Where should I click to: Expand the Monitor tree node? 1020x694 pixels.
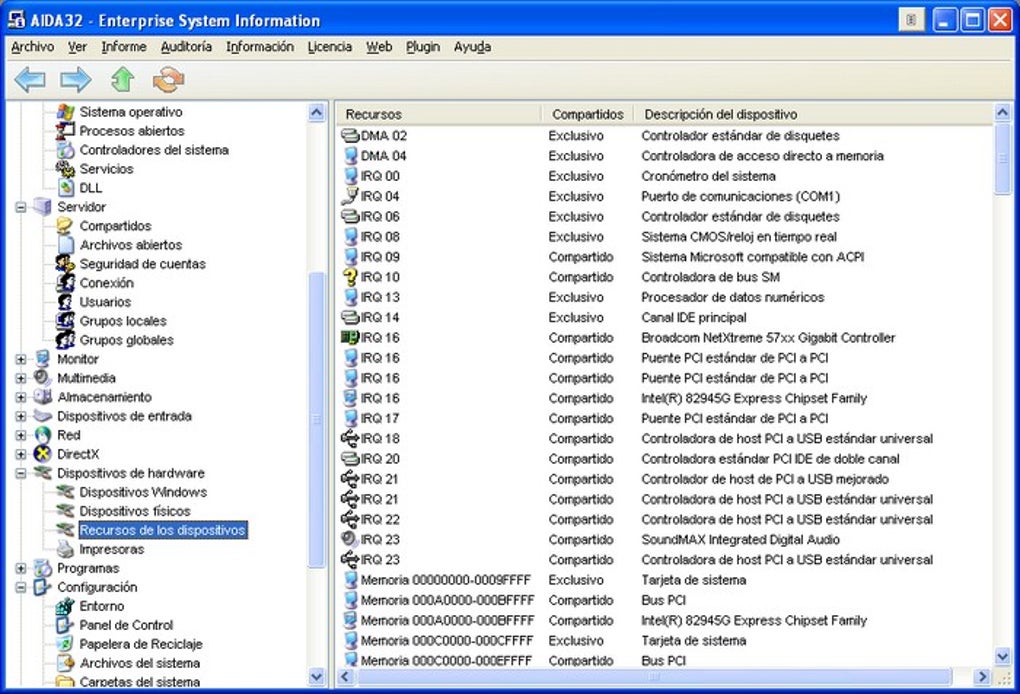(x=21, y=359)
